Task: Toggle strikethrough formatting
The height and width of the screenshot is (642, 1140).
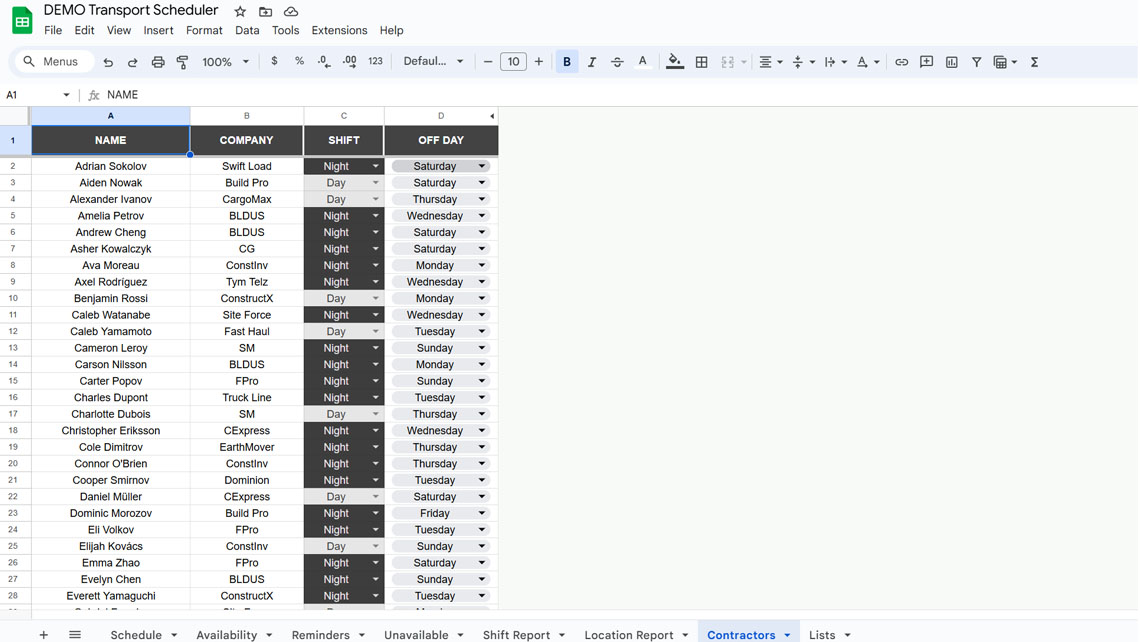Action: (617, 62)
